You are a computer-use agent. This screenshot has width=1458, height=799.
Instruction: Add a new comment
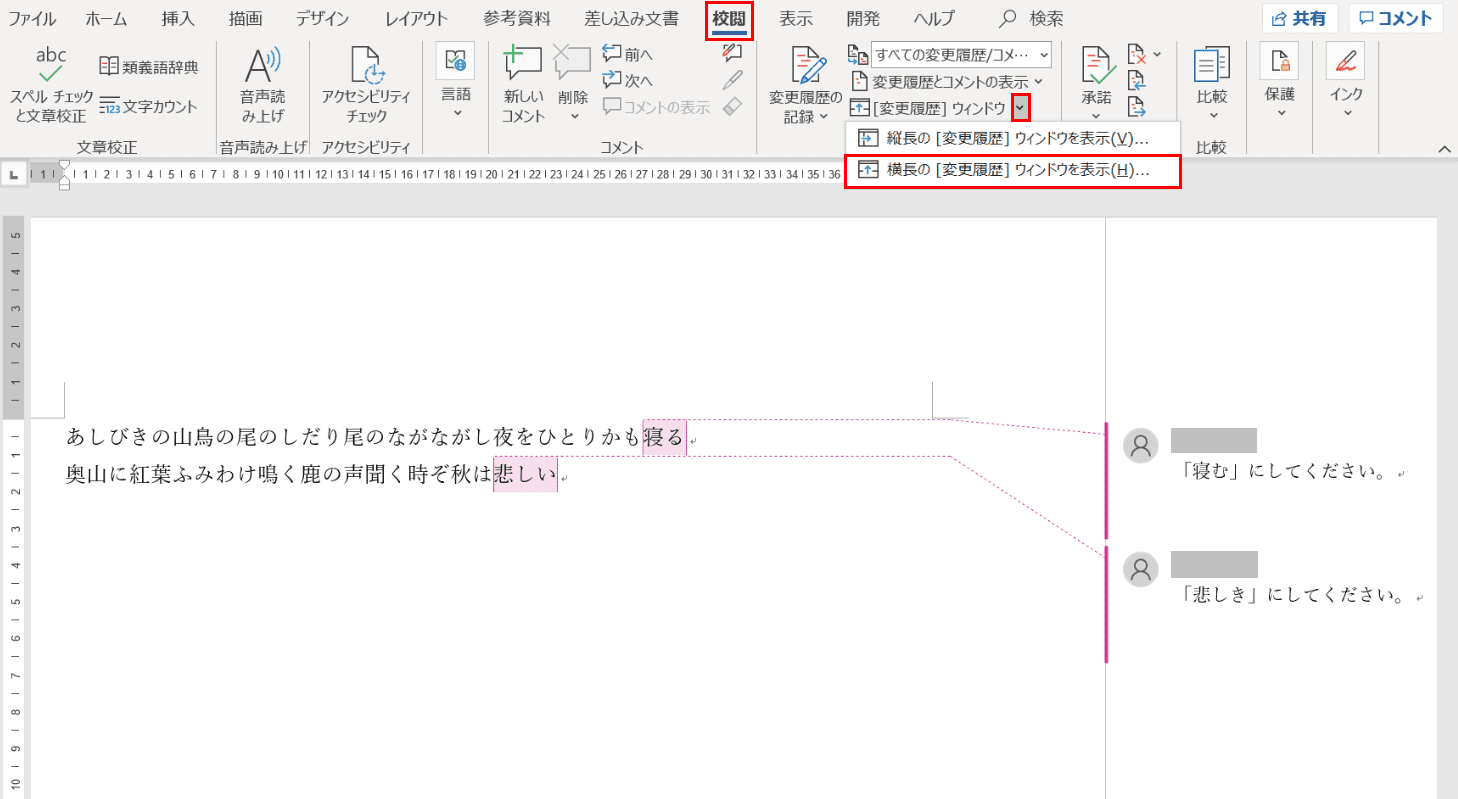tap(523, 86)
